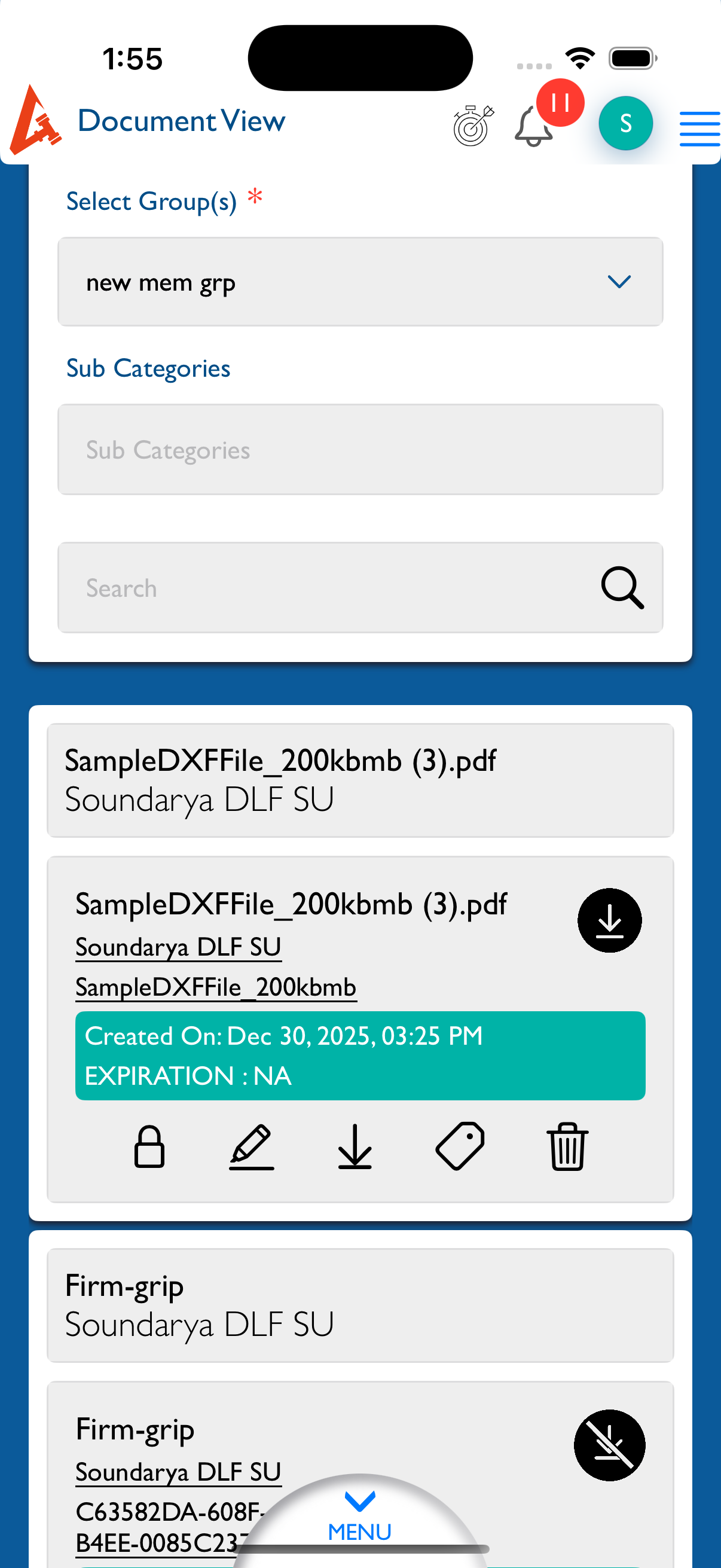Tap the teal profile avatar S

[x=625, y=124]
